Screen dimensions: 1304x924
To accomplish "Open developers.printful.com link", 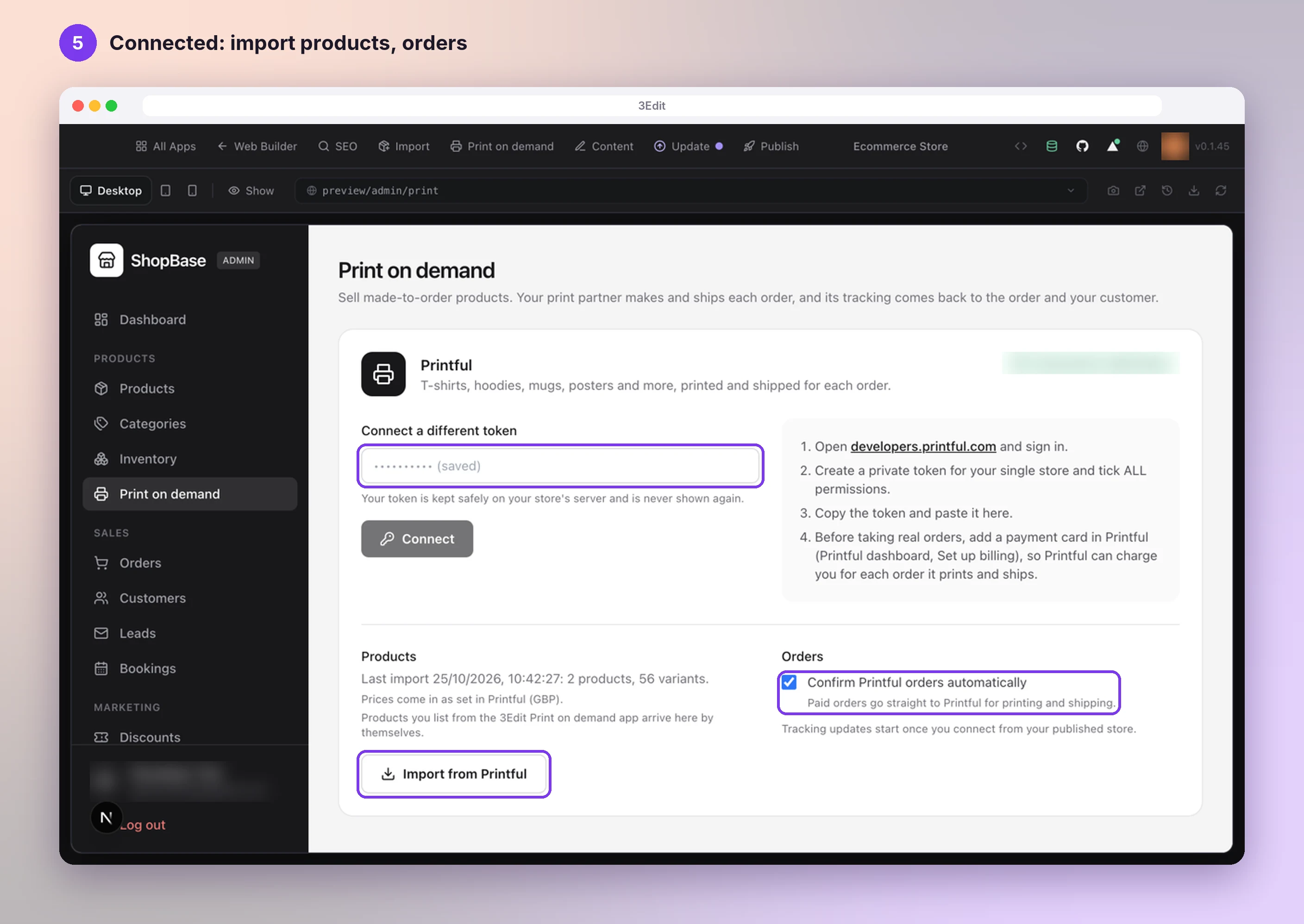I will [x=923, y=447].
